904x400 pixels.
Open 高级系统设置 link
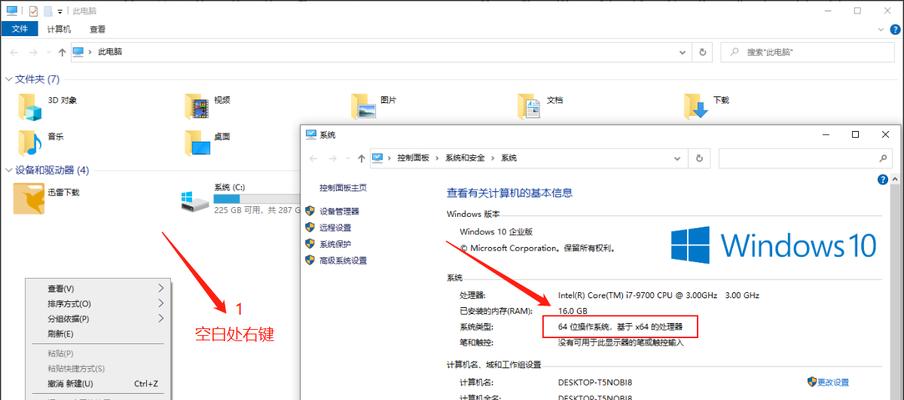click(x=343, y=261)
